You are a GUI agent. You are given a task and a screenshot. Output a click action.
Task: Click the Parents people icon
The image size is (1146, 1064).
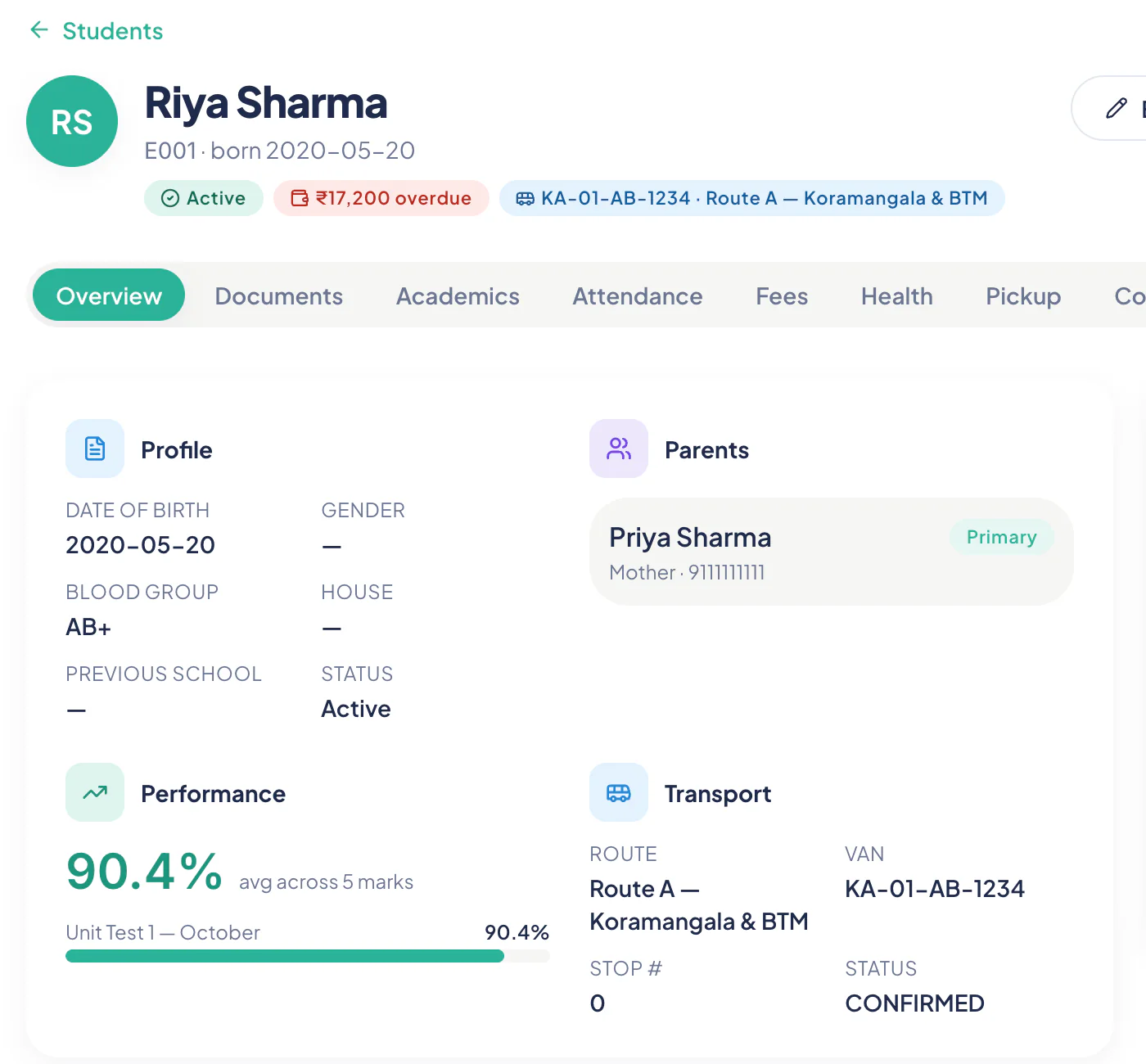(x=619, y=449)
